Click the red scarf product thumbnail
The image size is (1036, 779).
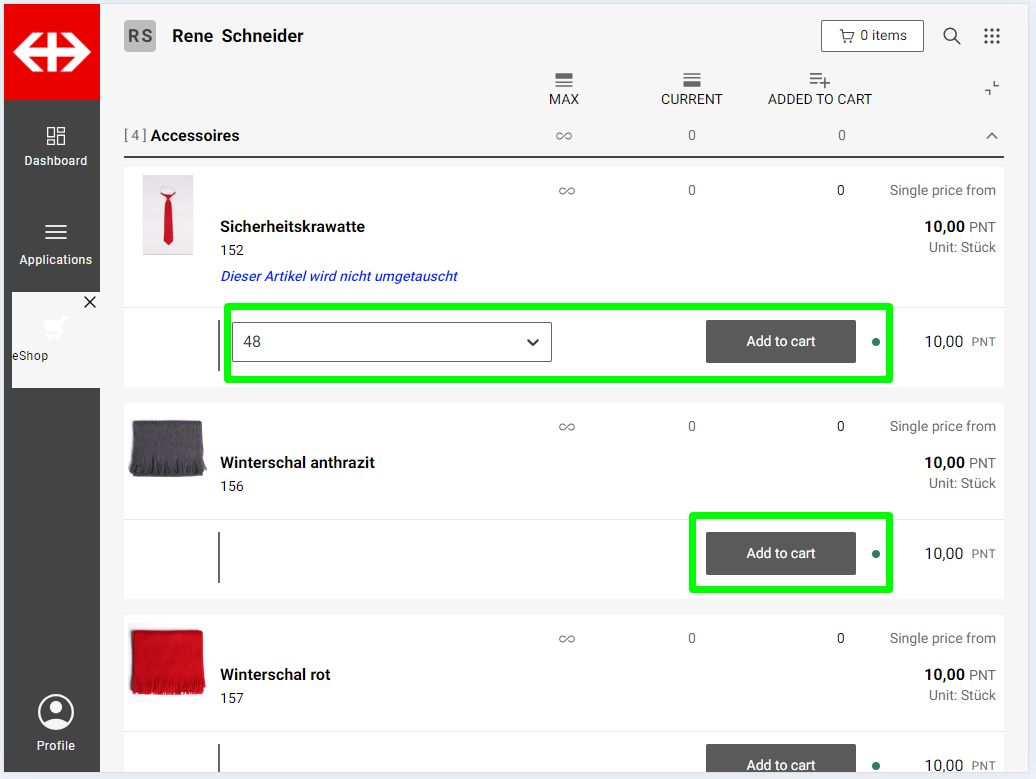[x=167, y=660]
